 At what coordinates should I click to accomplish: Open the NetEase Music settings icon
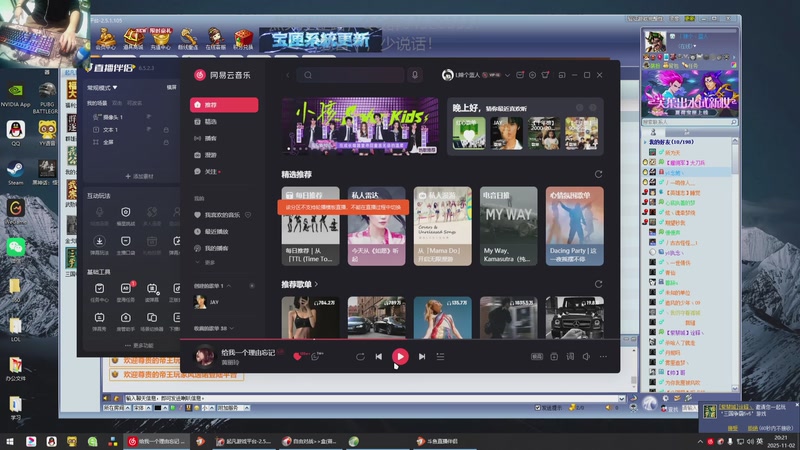point(532,75)
